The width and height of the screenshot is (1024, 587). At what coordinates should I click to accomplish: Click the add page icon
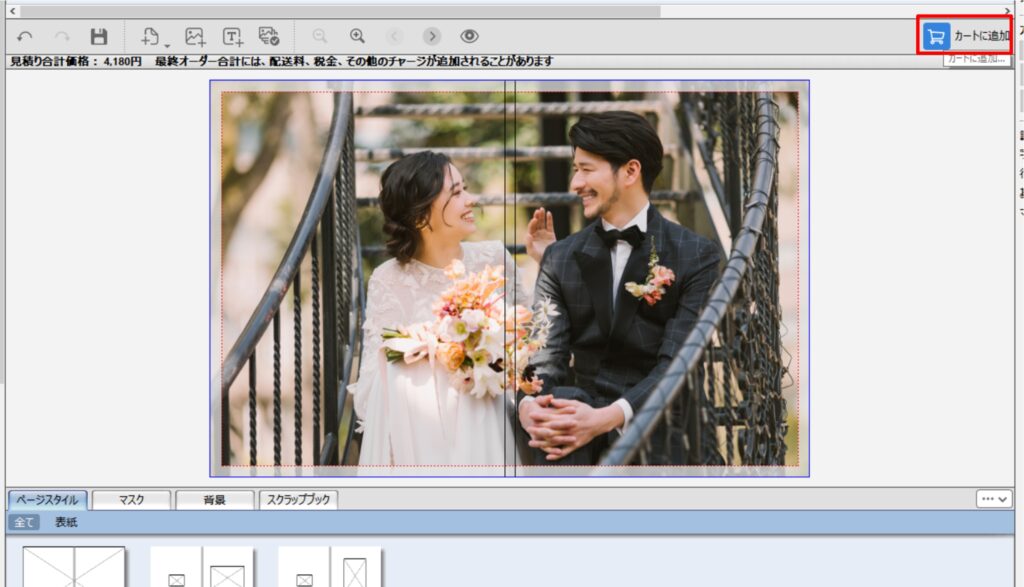(x=150, y=36)
